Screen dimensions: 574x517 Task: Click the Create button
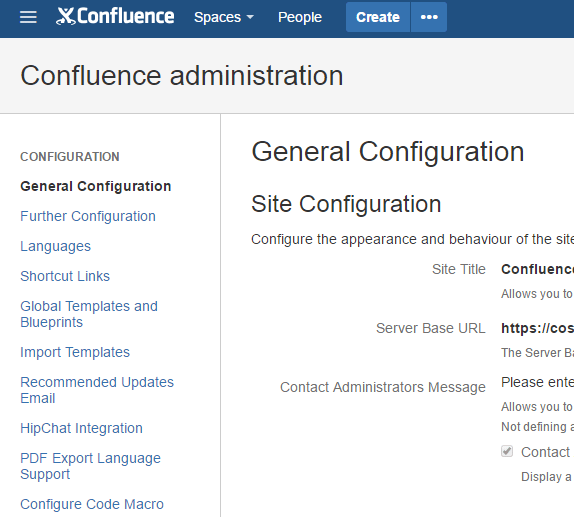(x=378, y=17)
